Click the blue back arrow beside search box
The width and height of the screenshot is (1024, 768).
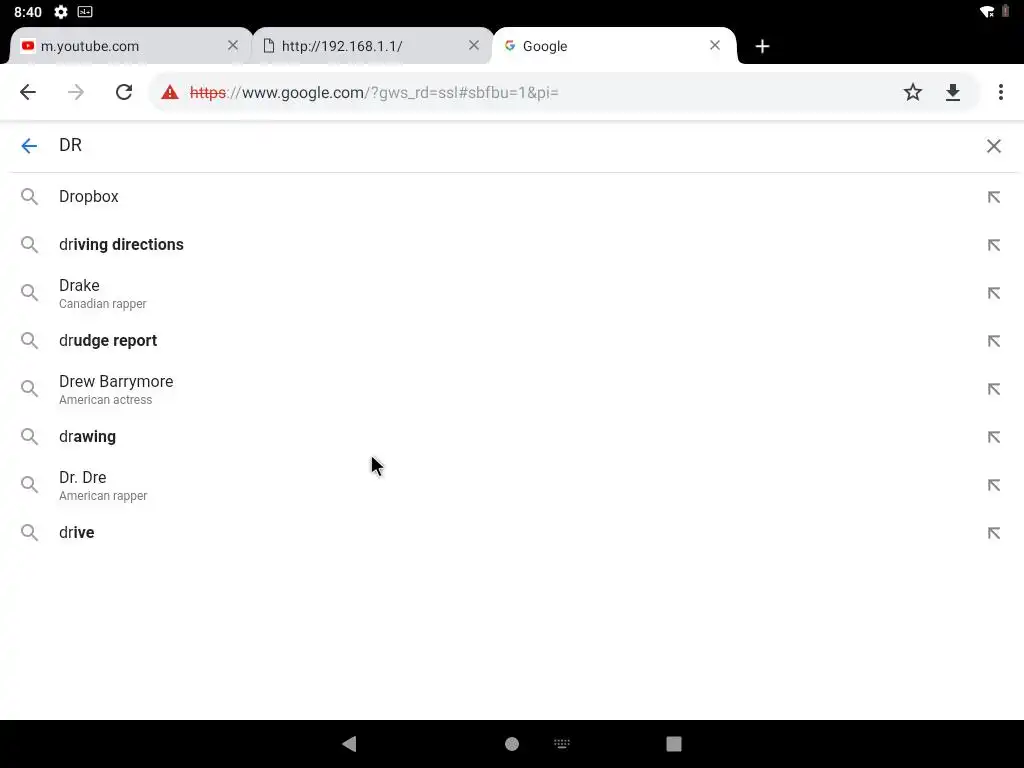(x=29, y=146)
